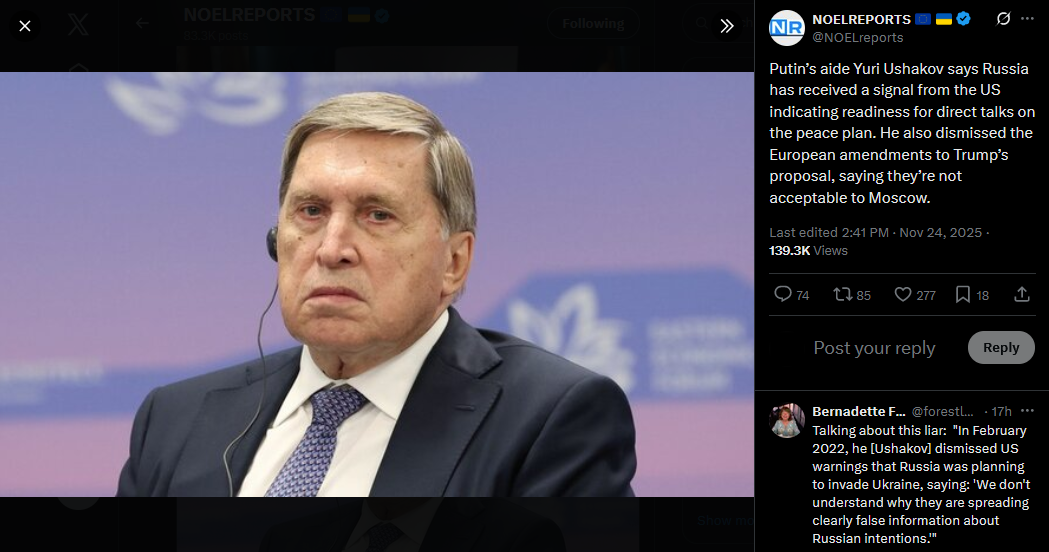Screen dimensions: 1049x552
Task: Open the share icon menu
Action: coord(1022,294)
